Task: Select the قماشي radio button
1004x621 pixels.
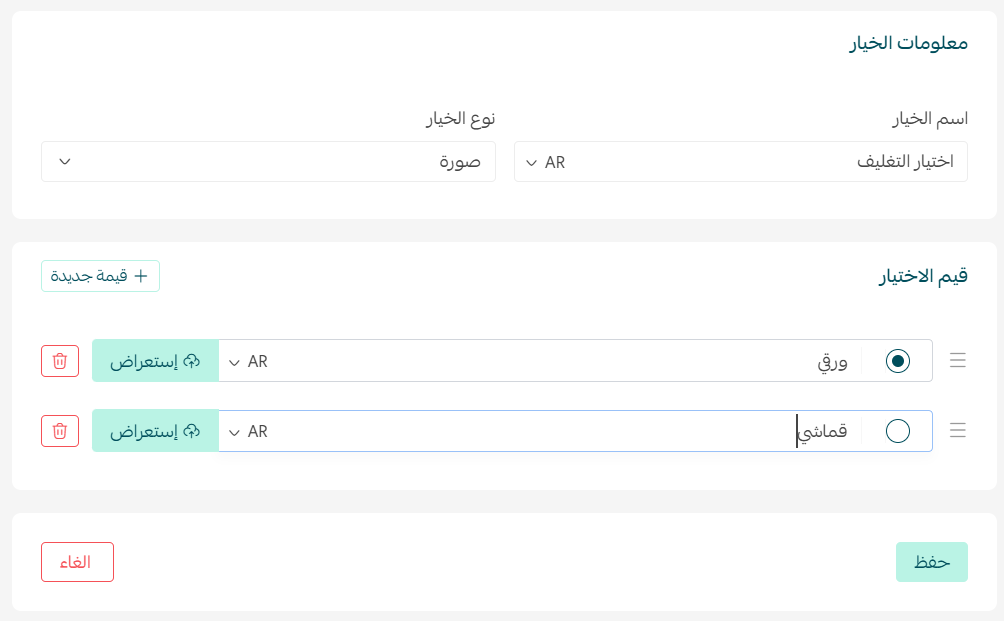Action: 897,431
